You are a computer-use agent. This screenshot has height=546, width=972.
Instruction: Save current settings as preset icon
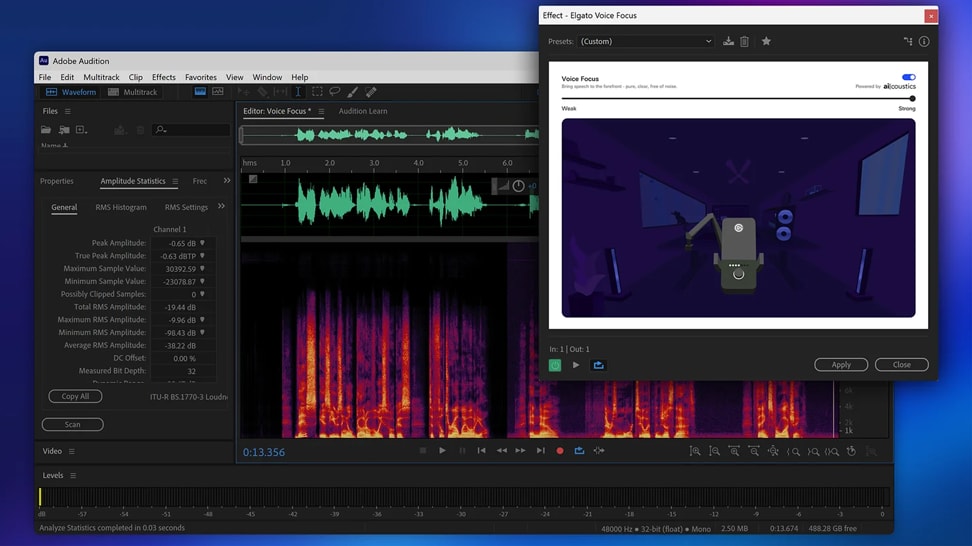[x=728, y=42]
